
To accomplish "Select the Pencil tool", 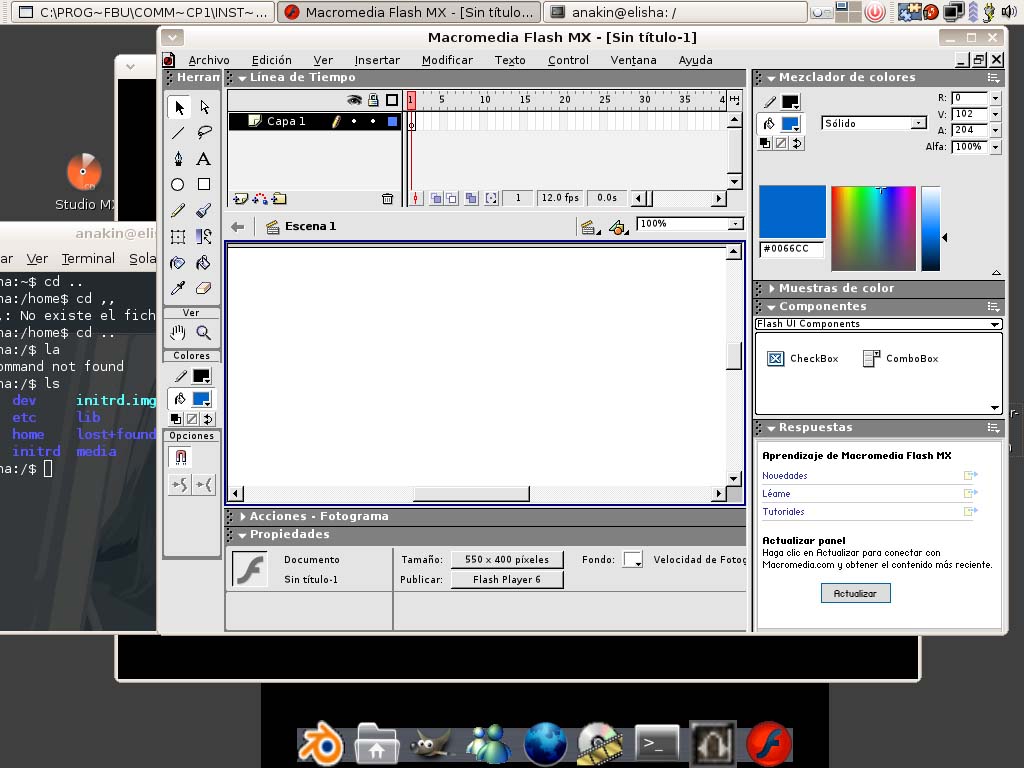I will point(178,210).
